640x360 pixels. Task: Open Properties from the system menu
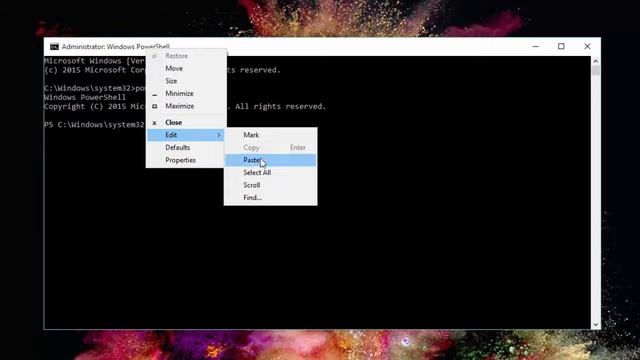click(186, 160)
